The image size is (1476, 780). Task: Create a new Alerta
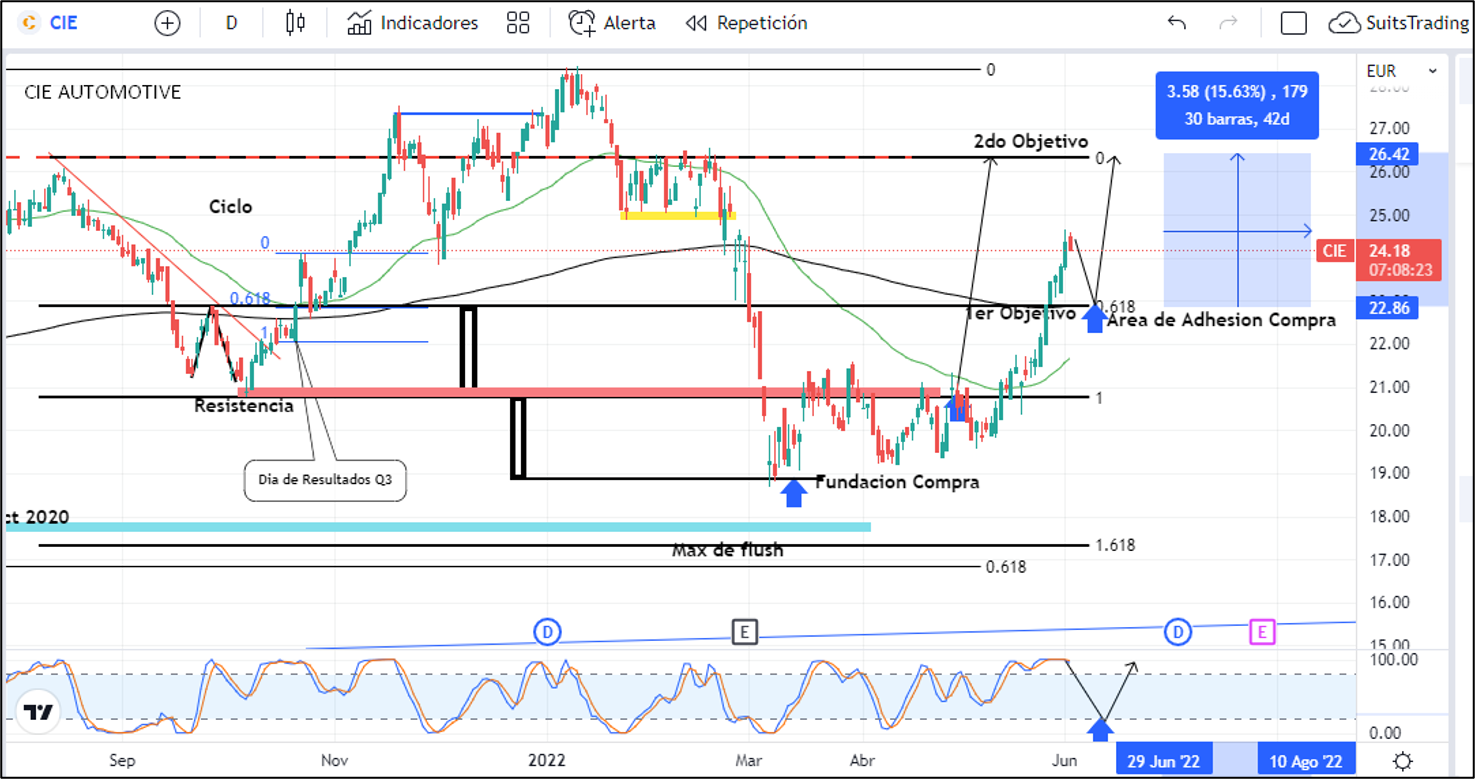[x=612, y=23]
